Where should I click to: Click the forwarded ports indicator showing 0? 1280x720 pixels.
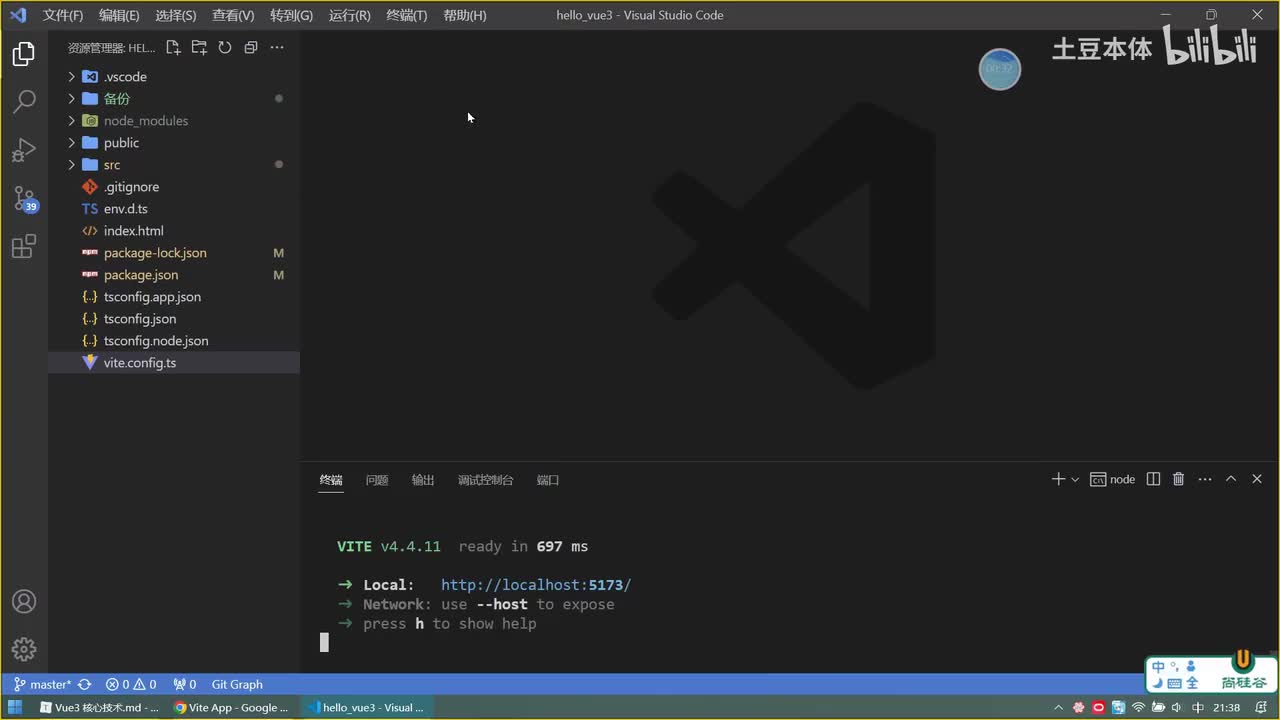[x=184, y=684]
